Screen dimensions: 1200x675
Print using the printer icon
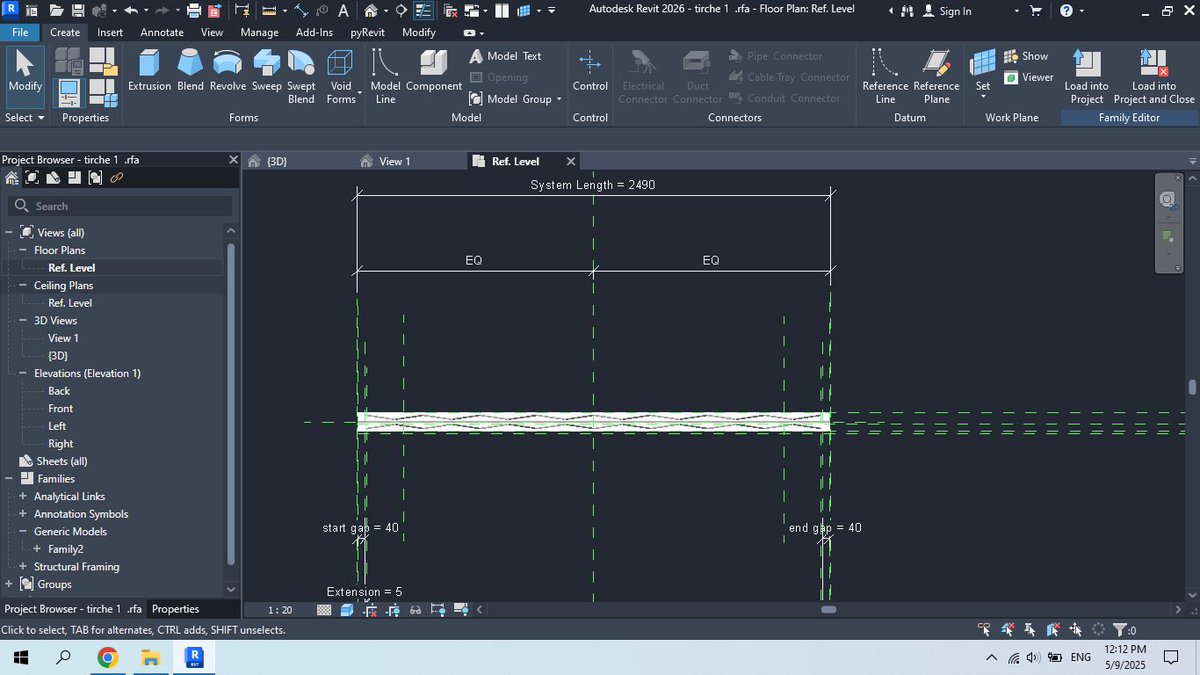194,11
